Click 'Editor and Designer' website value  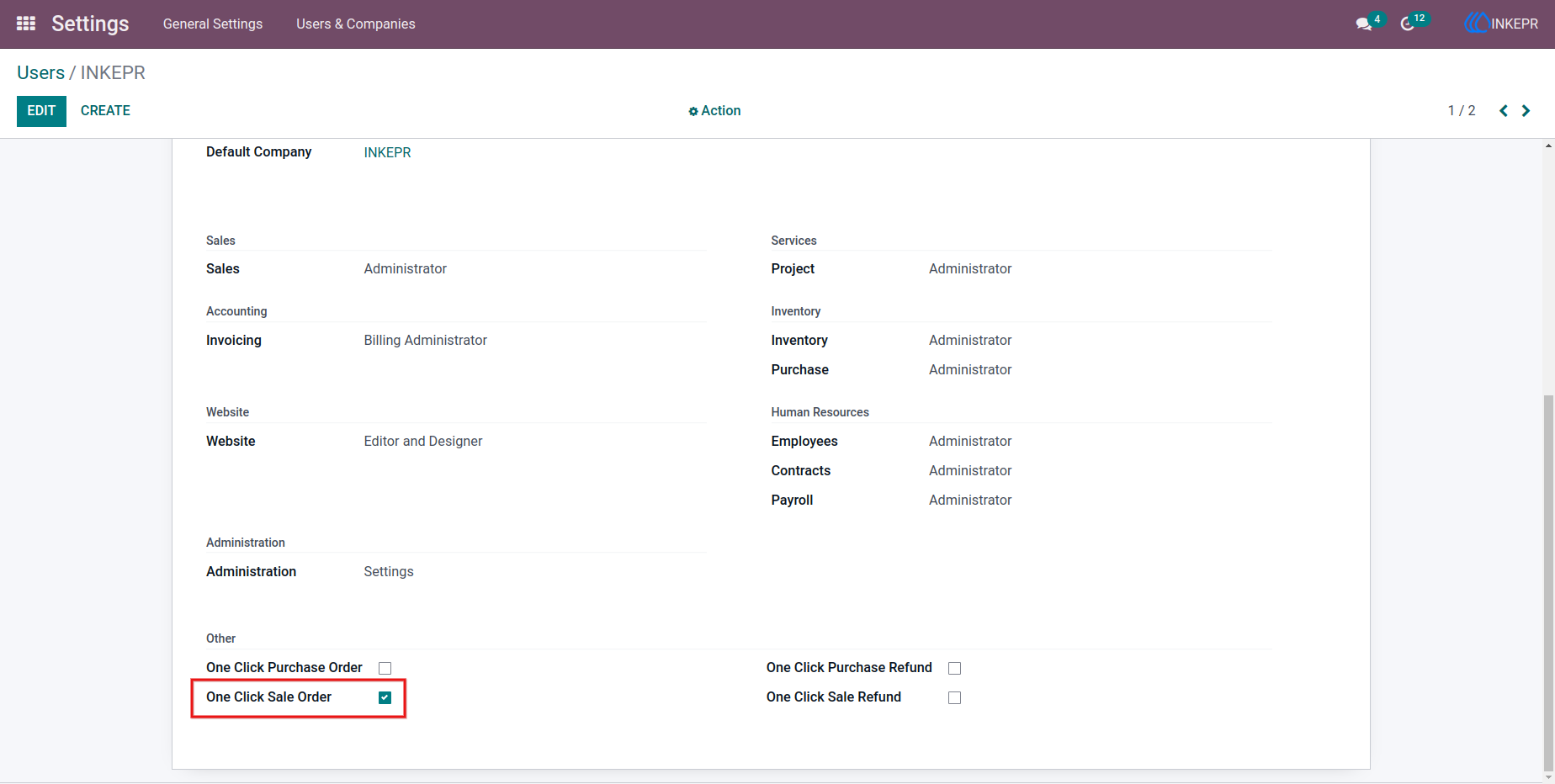point(422,442)
